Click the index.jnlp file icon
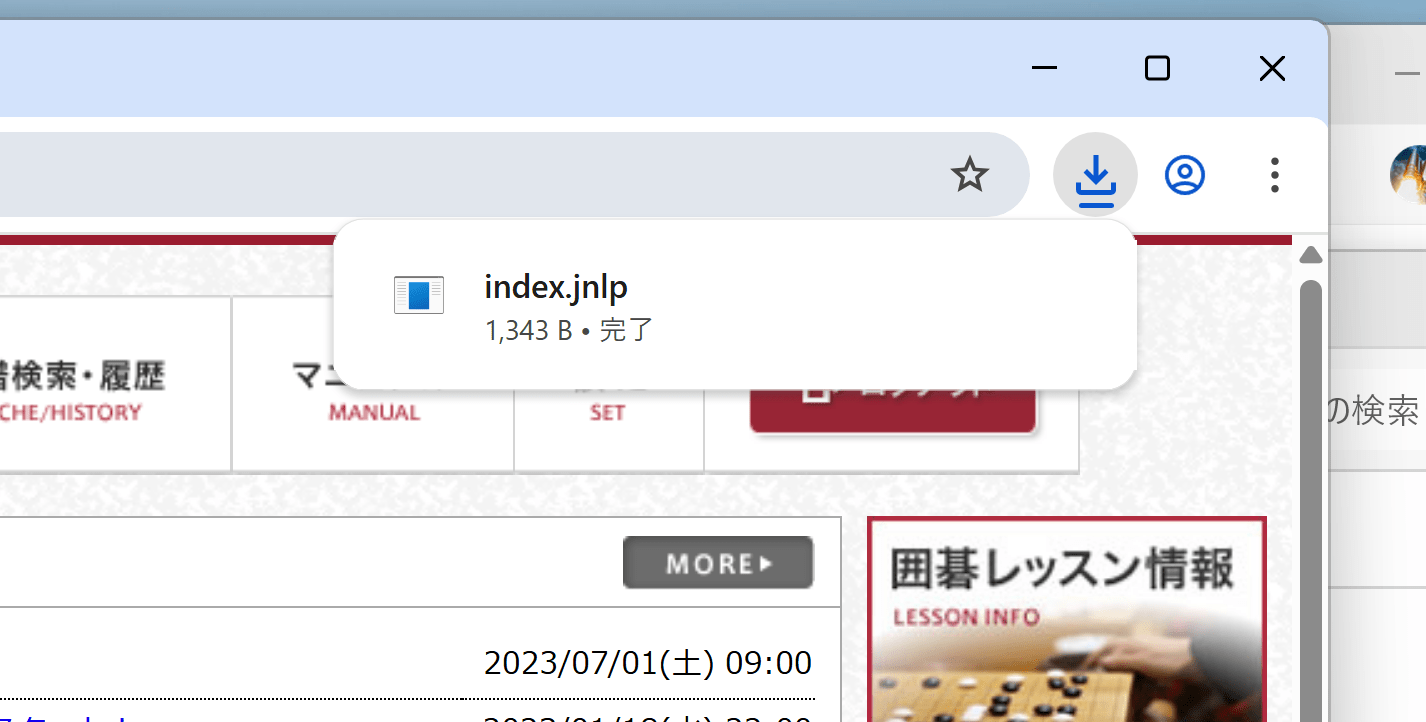Viewport: 1426px width, 722px height. [418, 294]
